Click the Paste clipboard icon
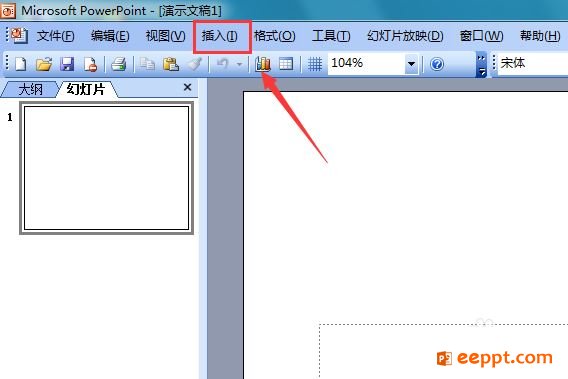Image resolution: width=568 pixels, height=379 pixels. point(171,64)
